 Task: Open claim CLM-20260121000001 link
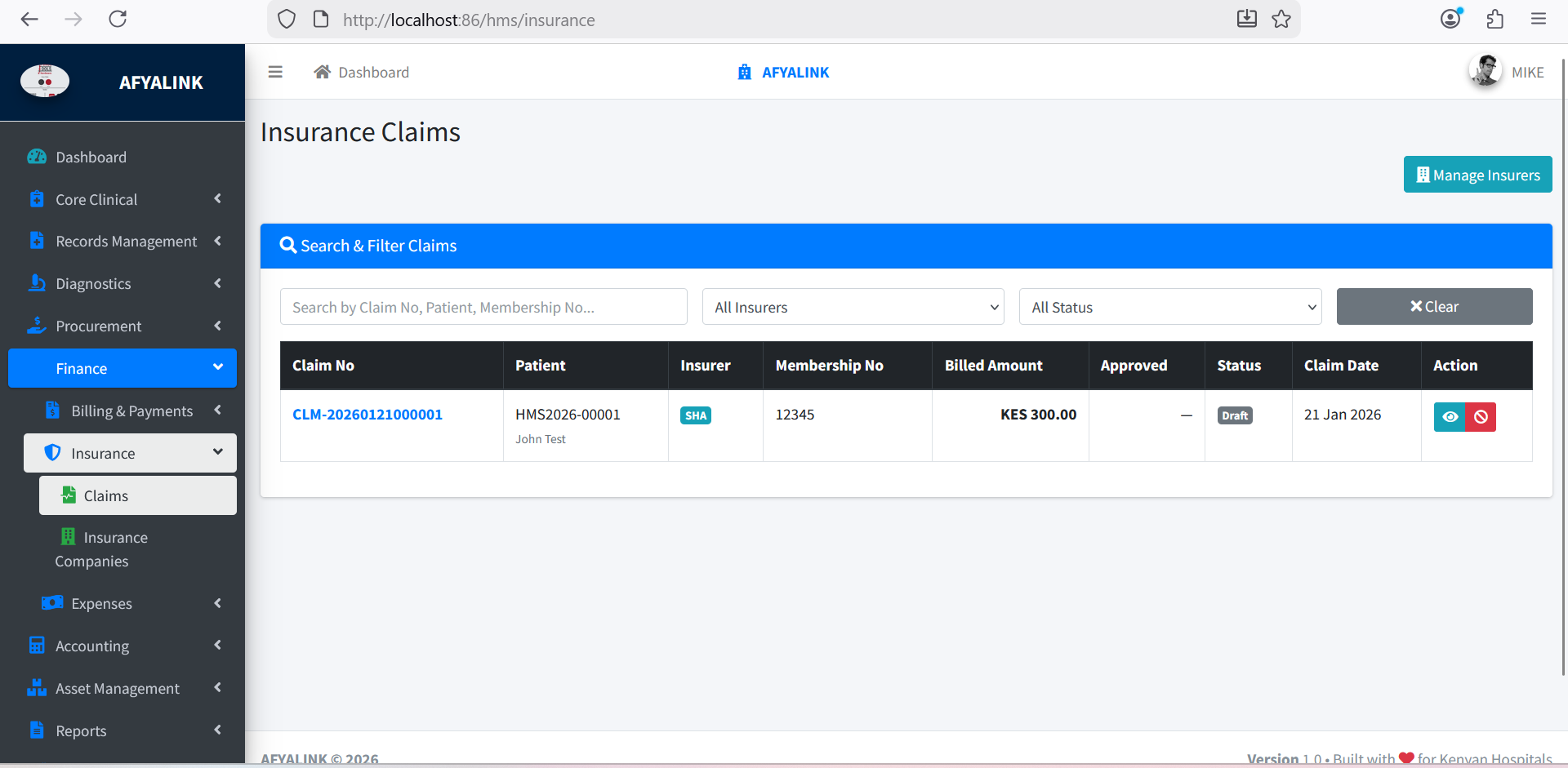(x=367, y=415)
